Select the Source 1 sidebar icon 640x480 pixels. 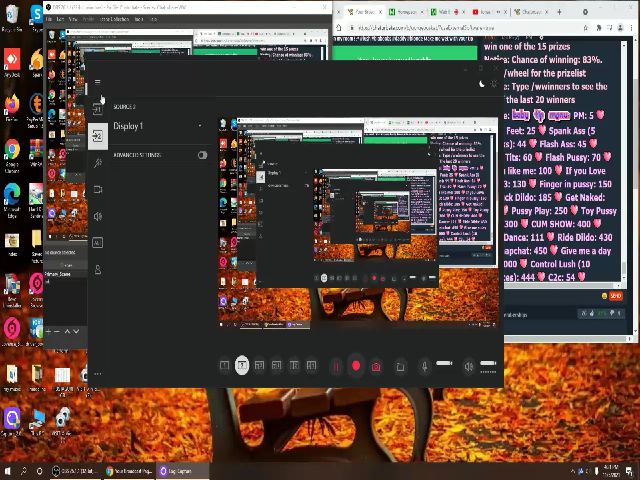[x=97, y=109]
